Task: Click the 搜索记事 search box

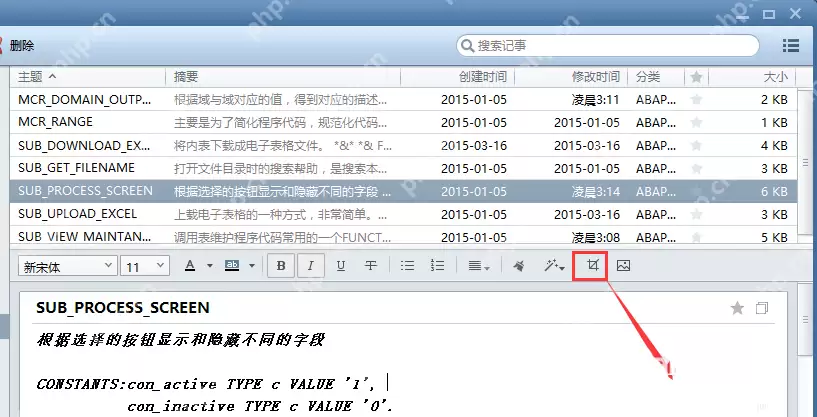Action: click(608, 46)
